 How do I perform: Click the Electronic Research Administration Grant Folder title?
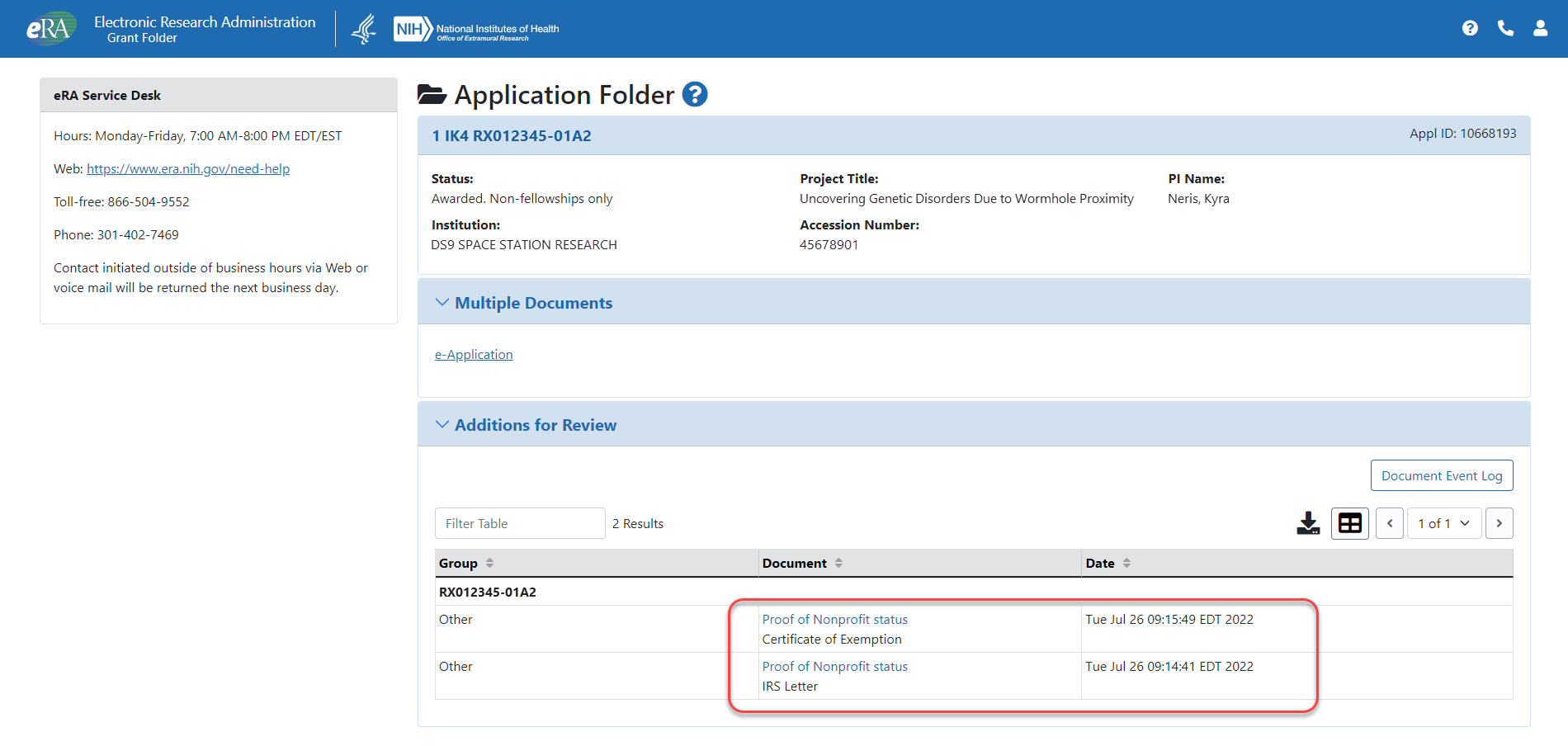pyautogui.click(x=205, y=29)
